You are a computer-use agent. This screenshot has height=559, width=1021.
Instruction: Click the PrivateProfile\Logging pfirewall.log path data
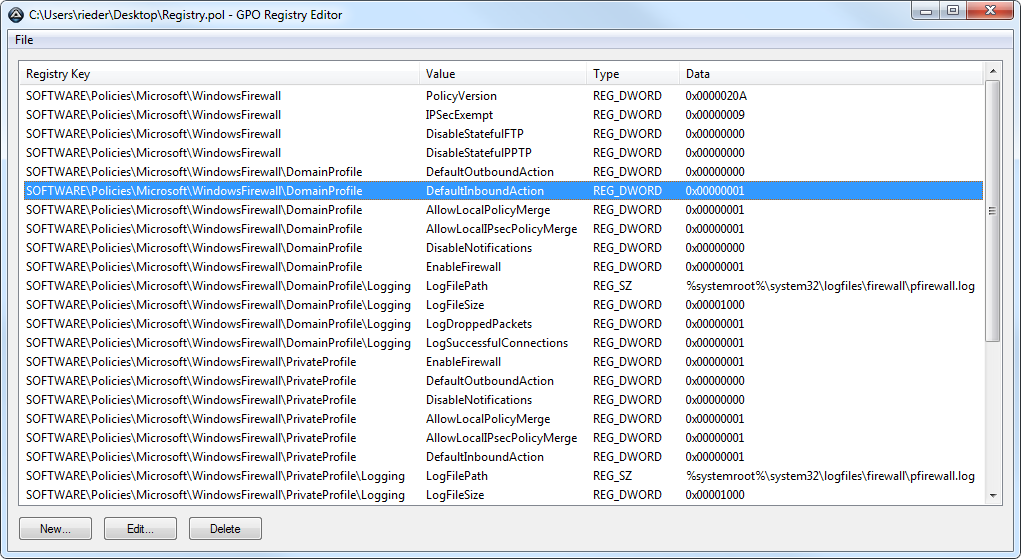tap(830, 476)
